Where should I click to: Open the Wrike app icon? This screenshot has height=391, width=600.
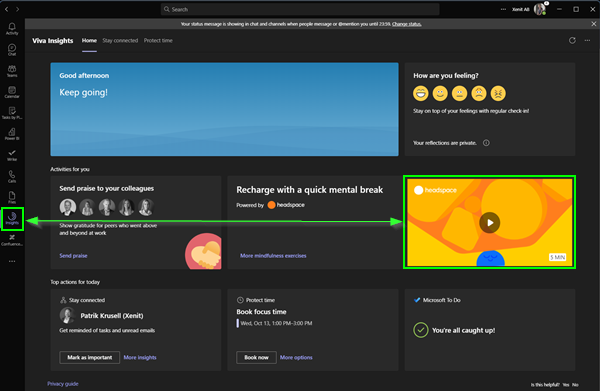pos(12,155)
